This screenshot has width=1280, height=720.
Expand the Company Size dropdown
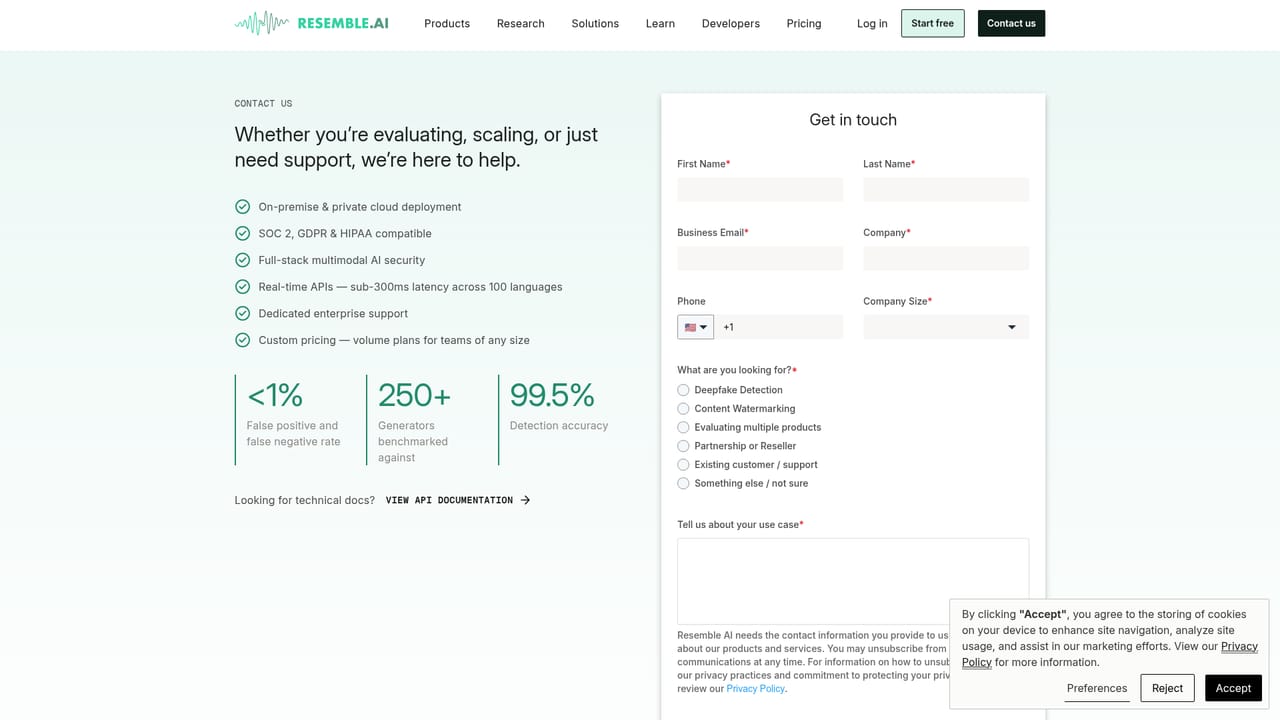(946, 327)
